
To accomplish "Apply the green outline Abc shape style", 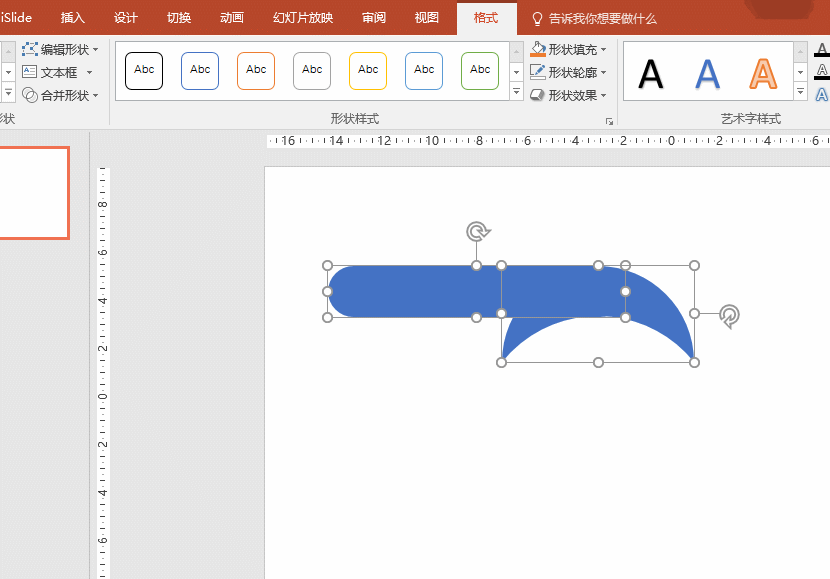I will [480, 70].
